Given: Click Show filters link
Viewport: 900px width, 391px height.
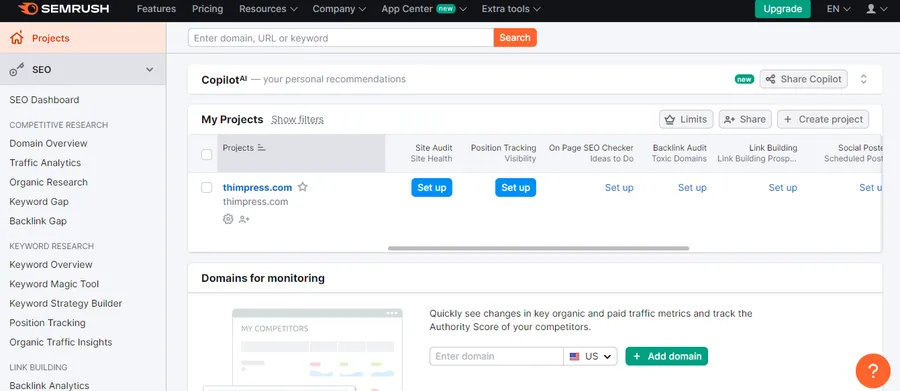Looking at the screenshot, I should (x=297, y=119).
